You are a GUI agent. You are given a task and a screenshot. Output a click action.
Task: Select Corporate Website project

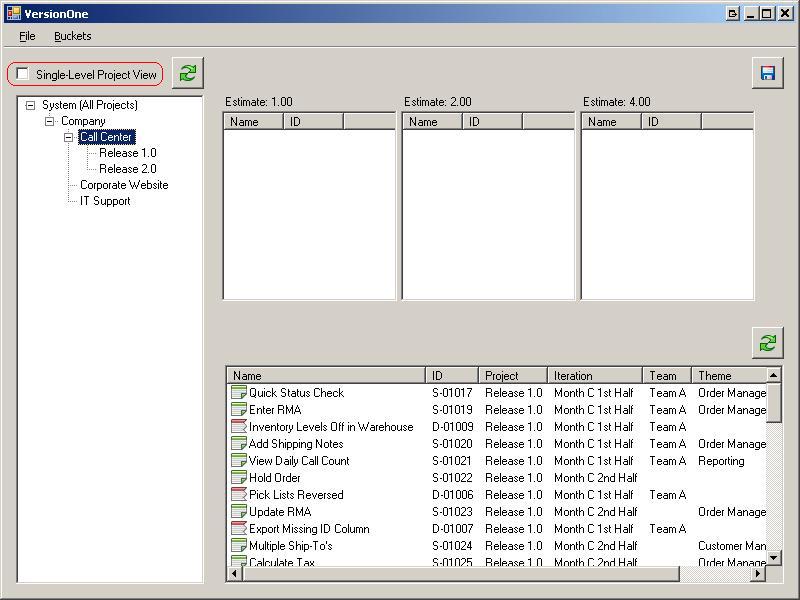(x=124, y=185)
